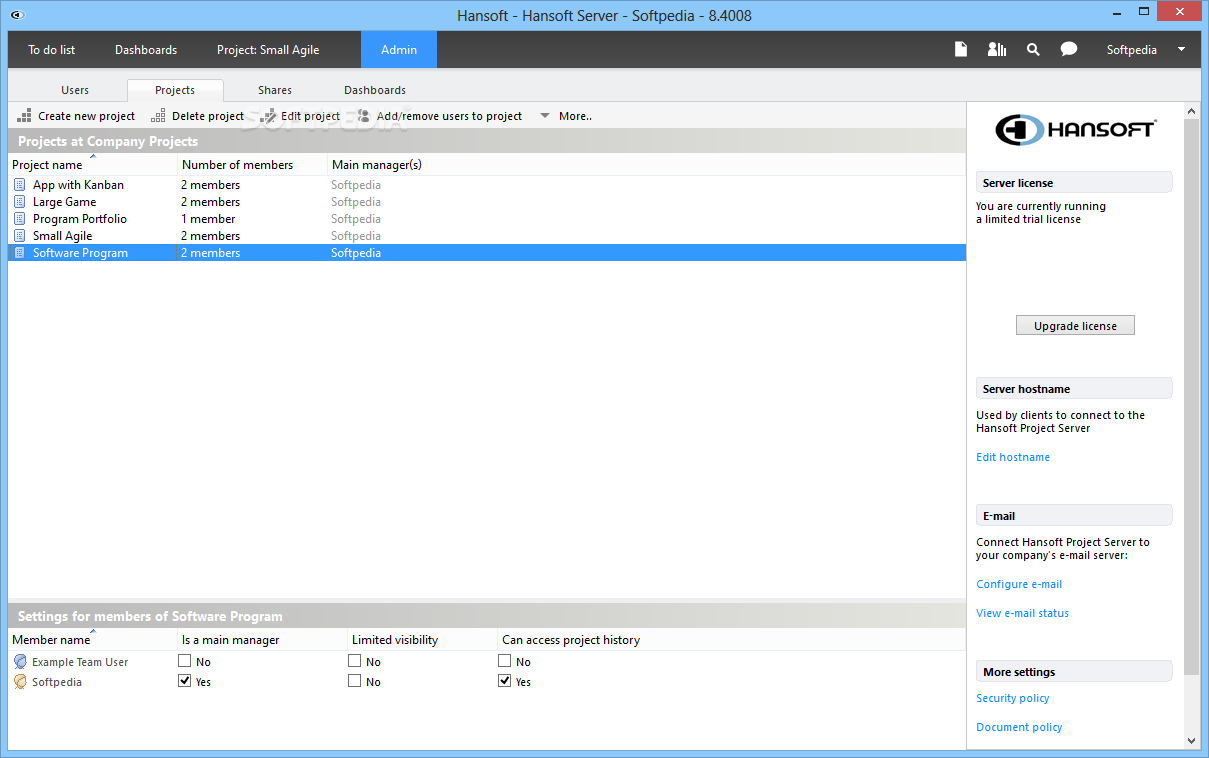Click the Add/remove users icon

point(364,116)
